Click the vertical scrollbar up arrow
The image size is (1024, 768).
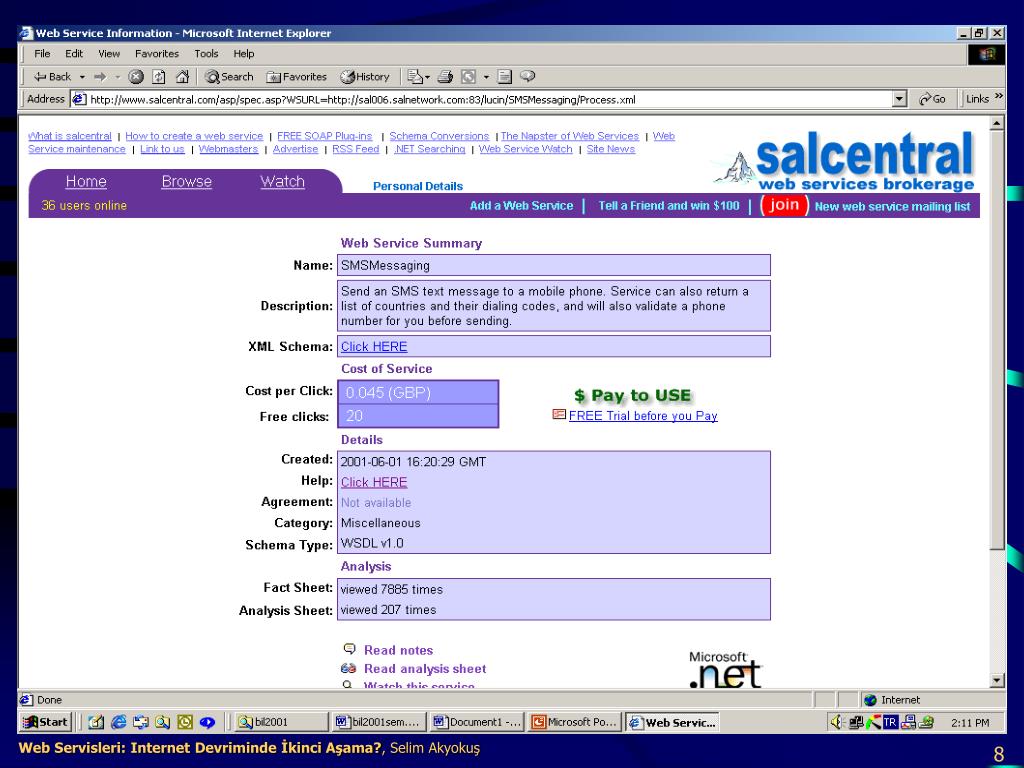997,123
